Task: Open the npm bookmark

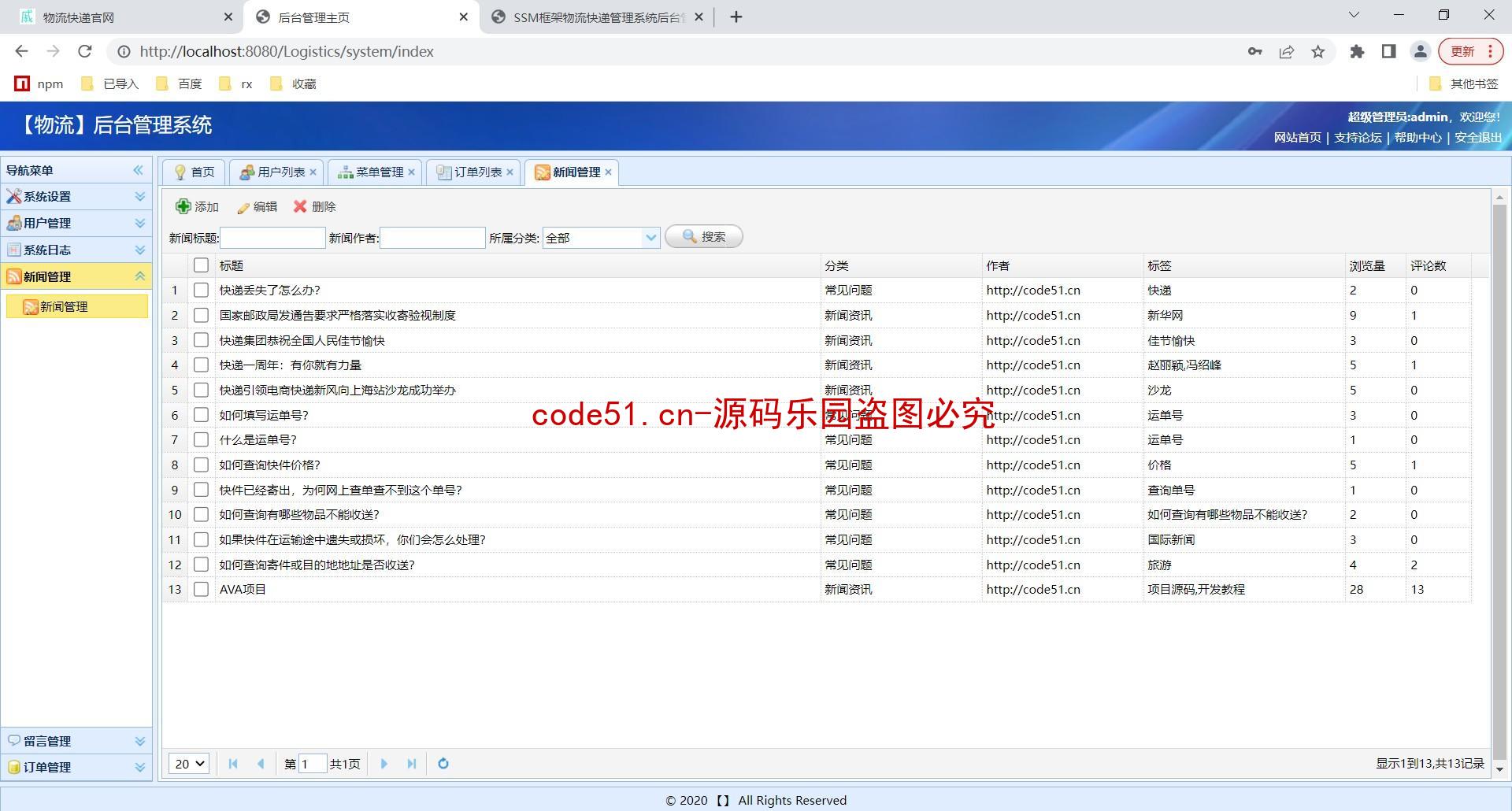Action: click(39, 83)
